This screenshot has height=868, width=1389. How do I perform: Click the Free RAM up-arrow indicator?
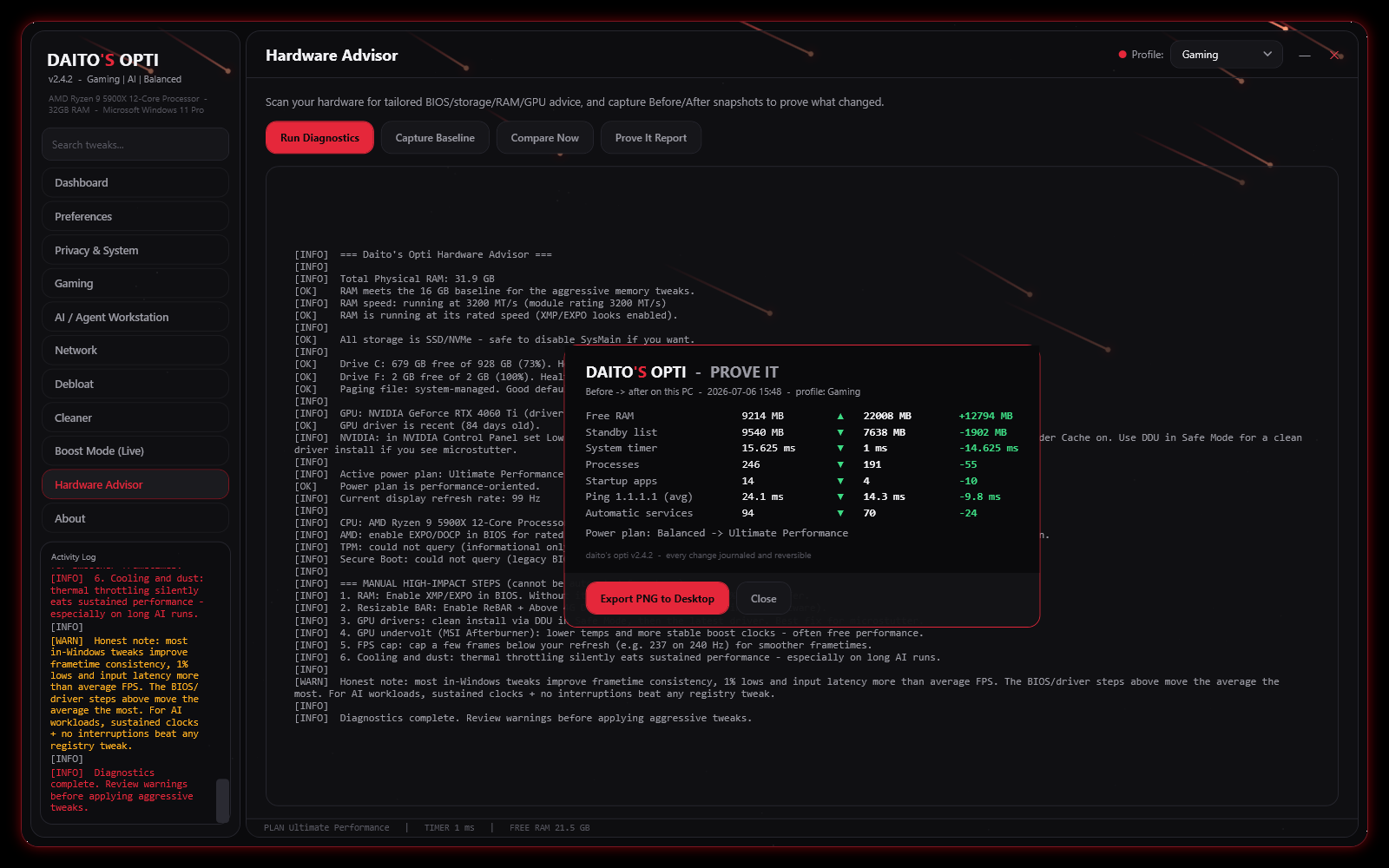840,417
